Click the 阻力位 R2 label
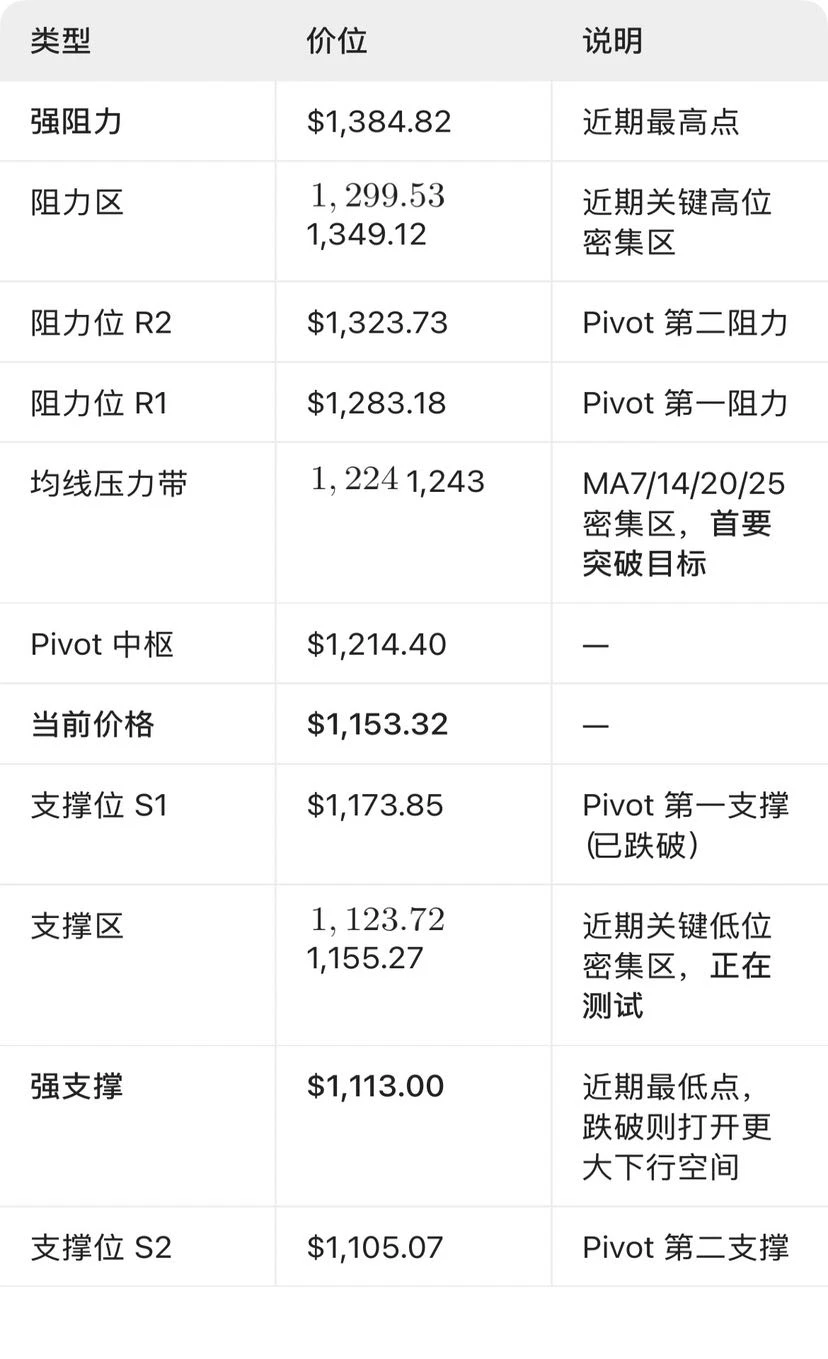This screenshot has height=1359, width=828. click(x=101, y=323)
